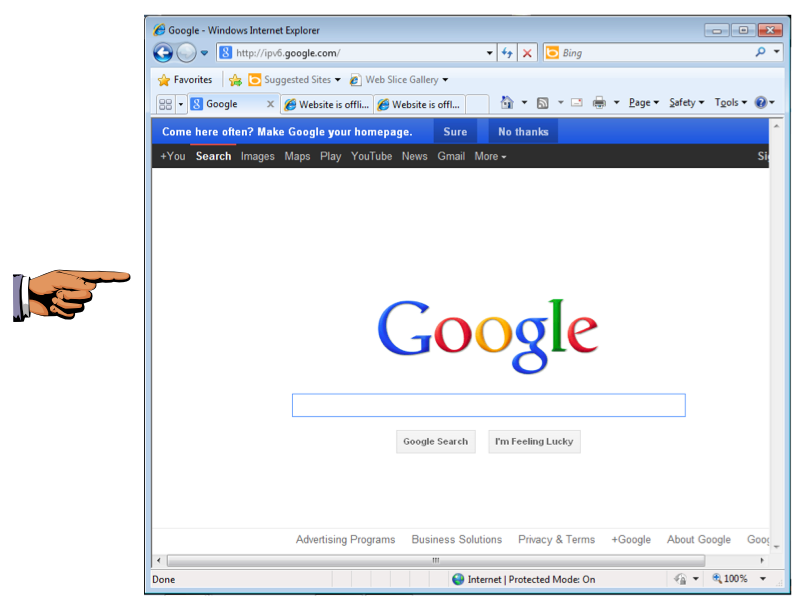
Task: Click Internet Protected Mode status globe icon
Action: pos(458,579)
